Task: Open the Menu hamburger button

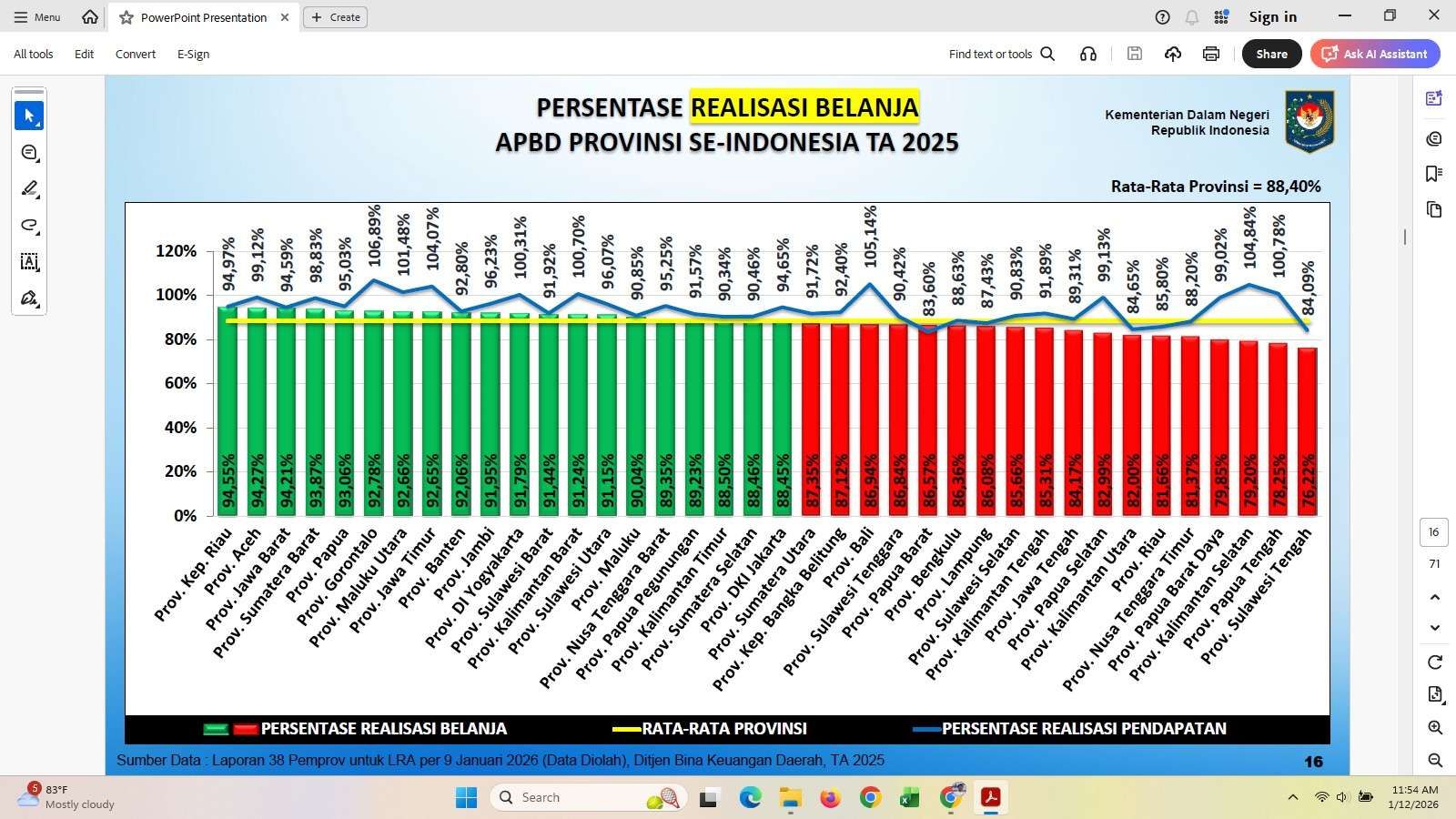Action: (37, 17)
